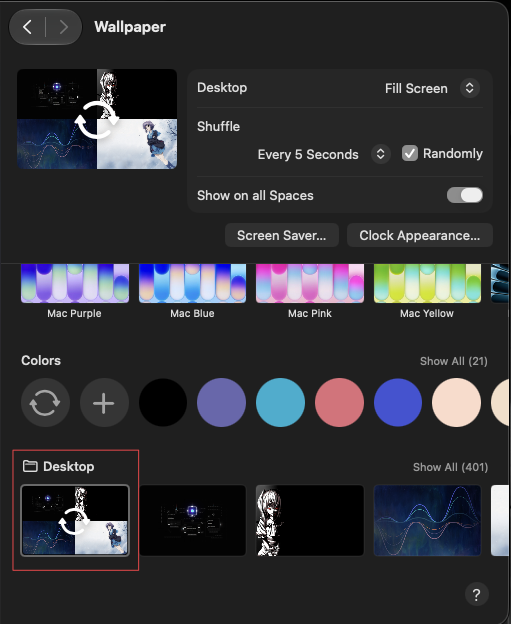Add a custom color with plus button

104,403
